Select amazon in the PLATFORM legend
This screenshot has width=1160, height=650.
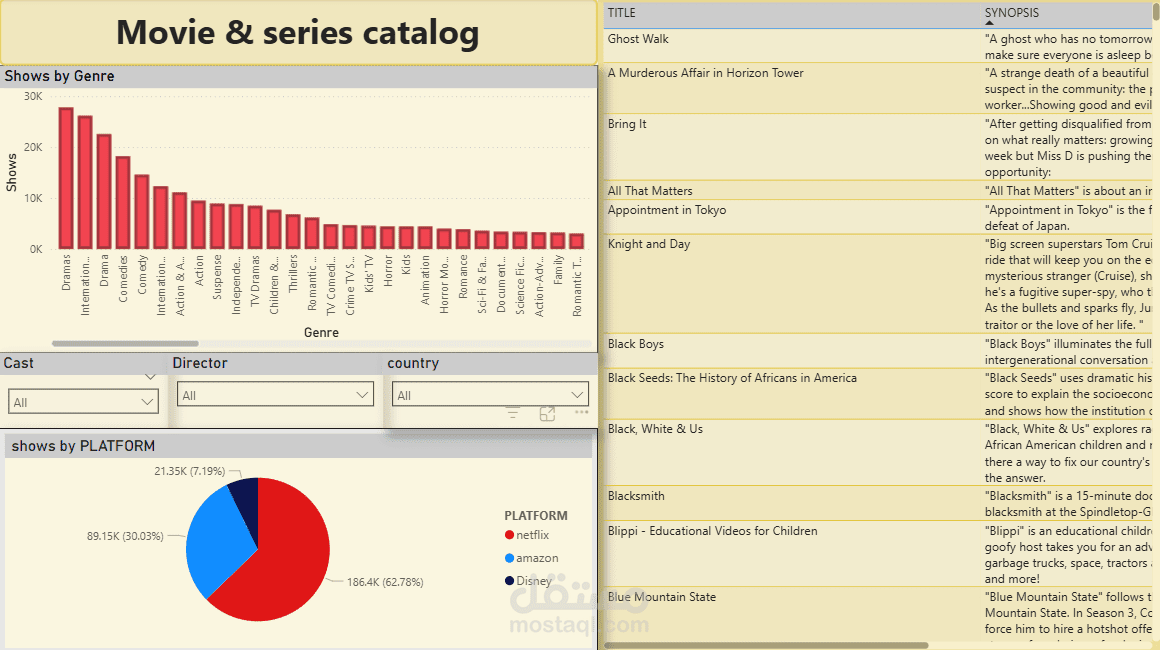coord(531,558)
